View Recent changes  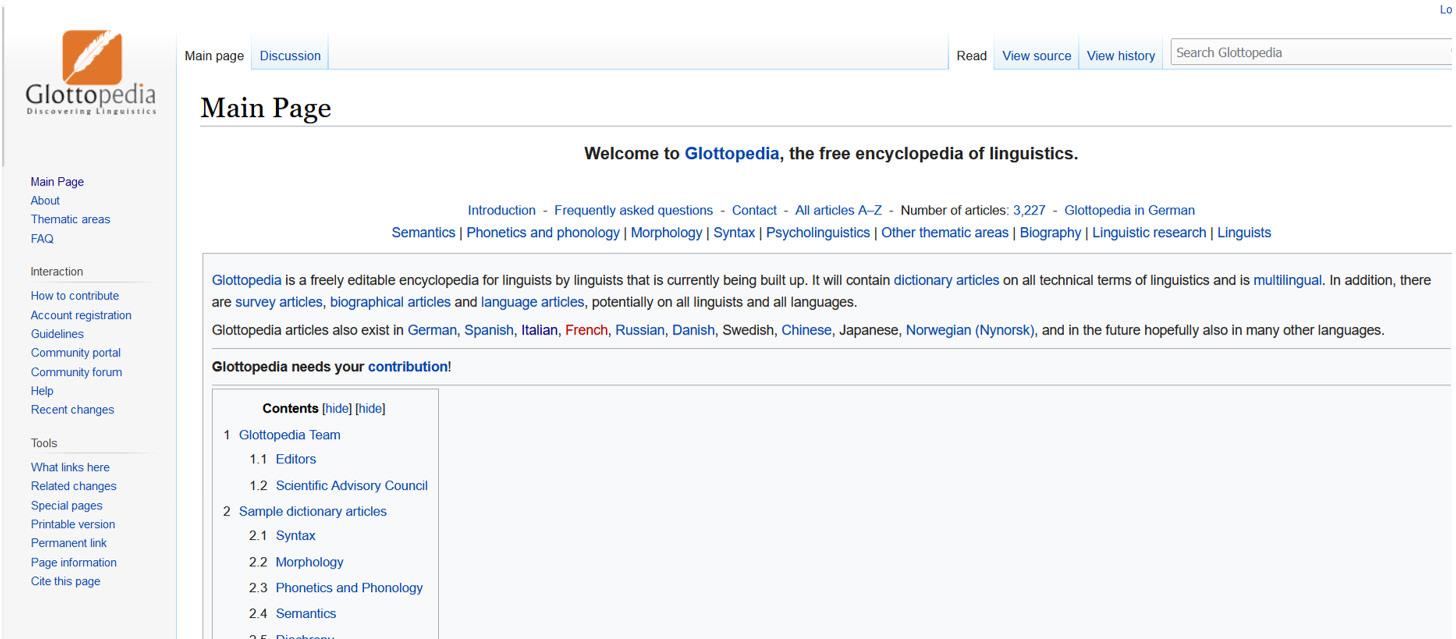tap(72, 410)
